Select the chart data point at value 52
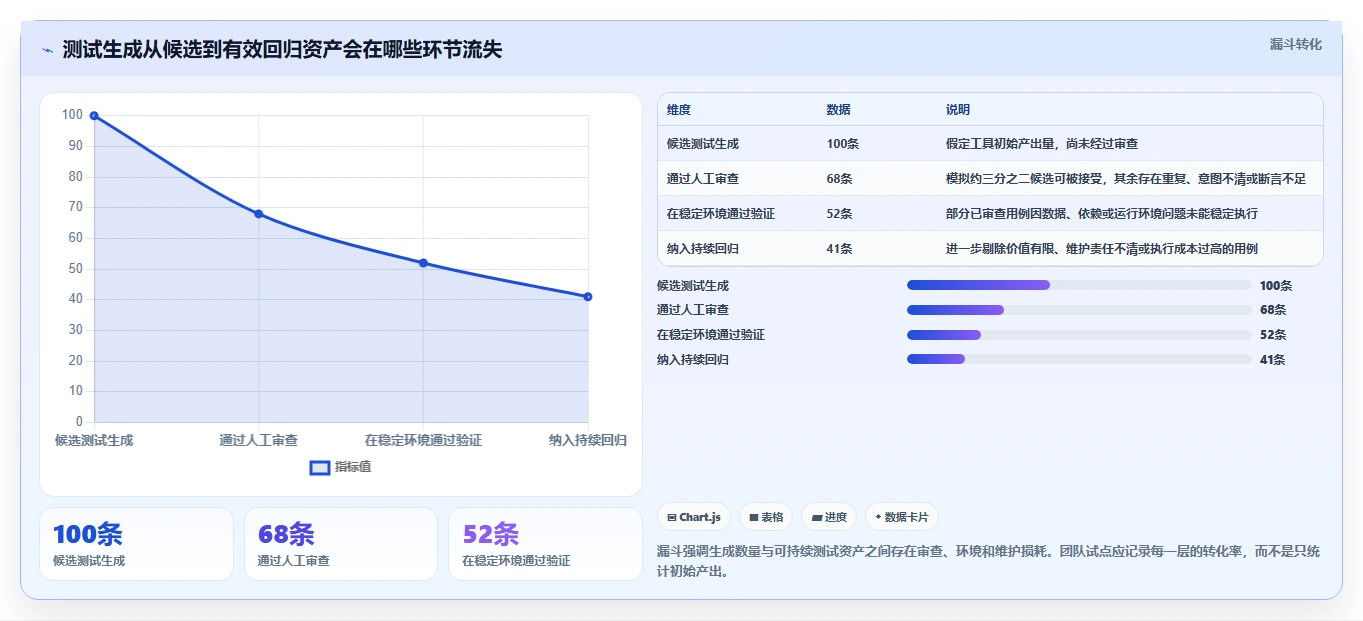The height and width of the screenshot is (621, 1363). coord(423,263)
